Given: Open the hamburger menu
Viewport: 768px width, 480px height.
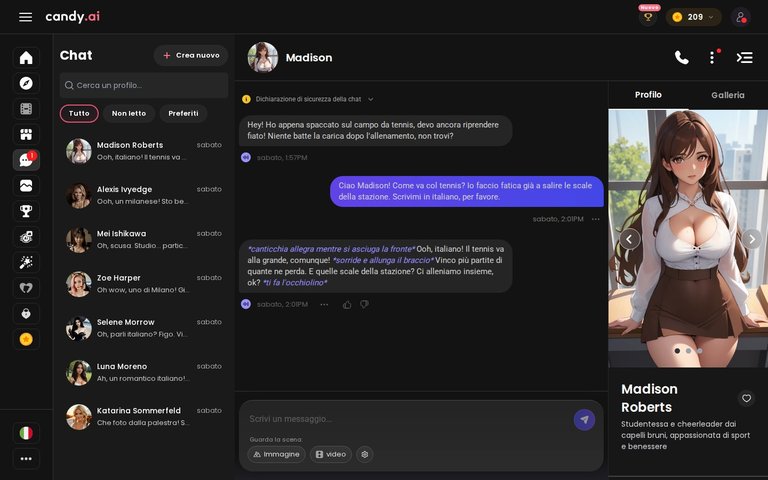Looking at the screenshot, I should (25, 17).
